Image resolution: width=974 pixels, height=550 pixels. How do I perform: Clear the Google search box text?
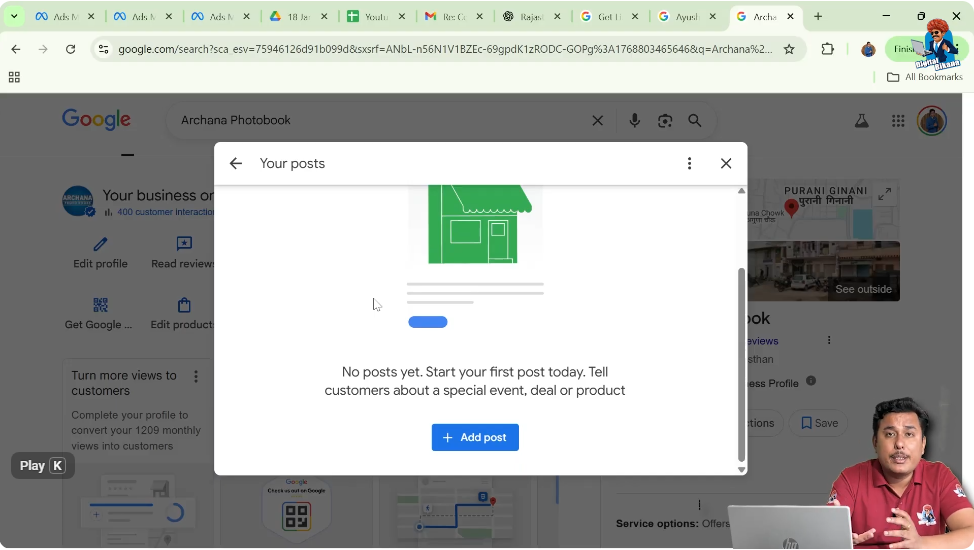(598, 121)
